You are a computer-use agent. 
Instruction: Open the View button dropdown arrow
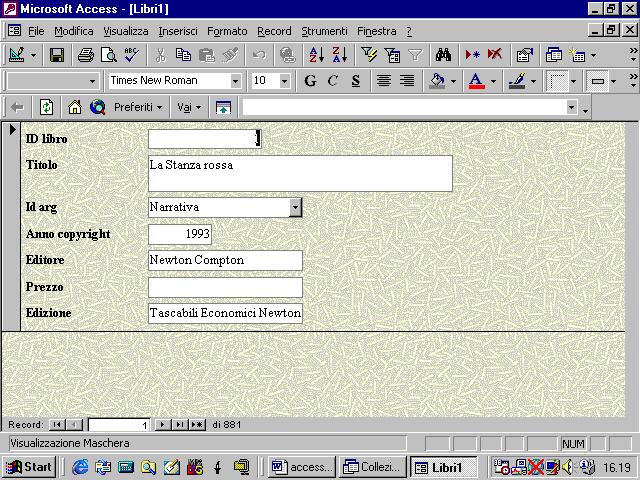click(33, 55)
